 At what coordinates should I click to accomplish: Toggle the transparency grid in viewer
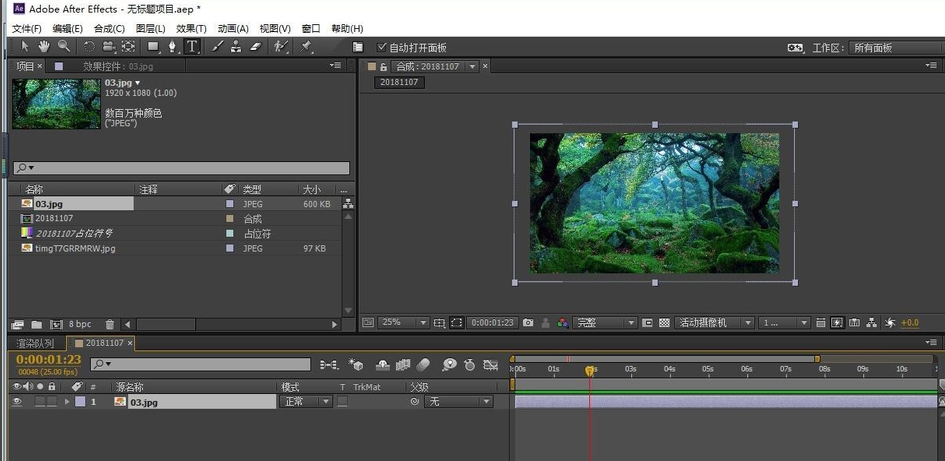pyautogui.click(x=664, y=322)
